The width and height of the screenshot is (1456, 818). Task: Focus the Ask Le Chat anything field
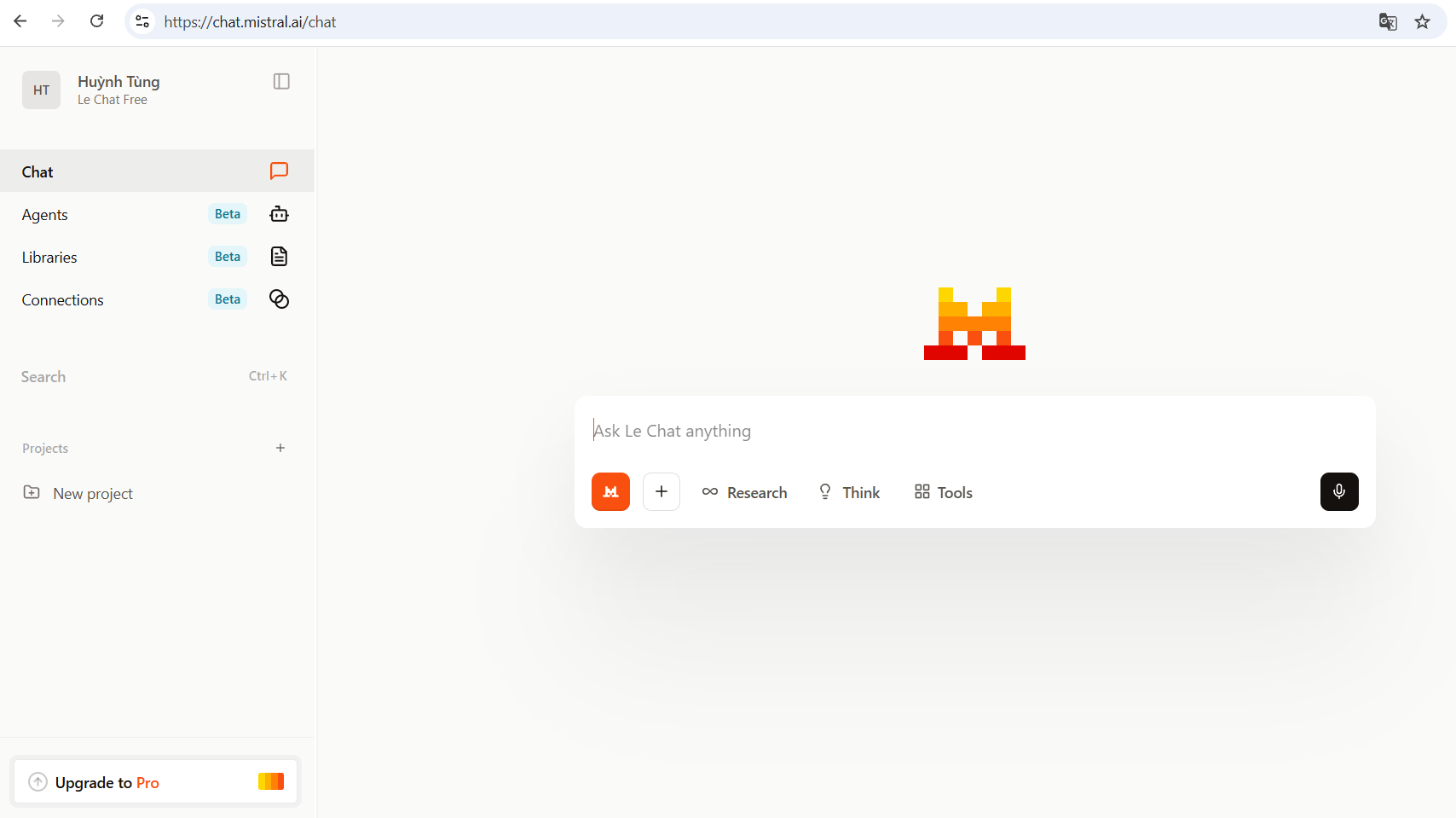pos(974,431)
